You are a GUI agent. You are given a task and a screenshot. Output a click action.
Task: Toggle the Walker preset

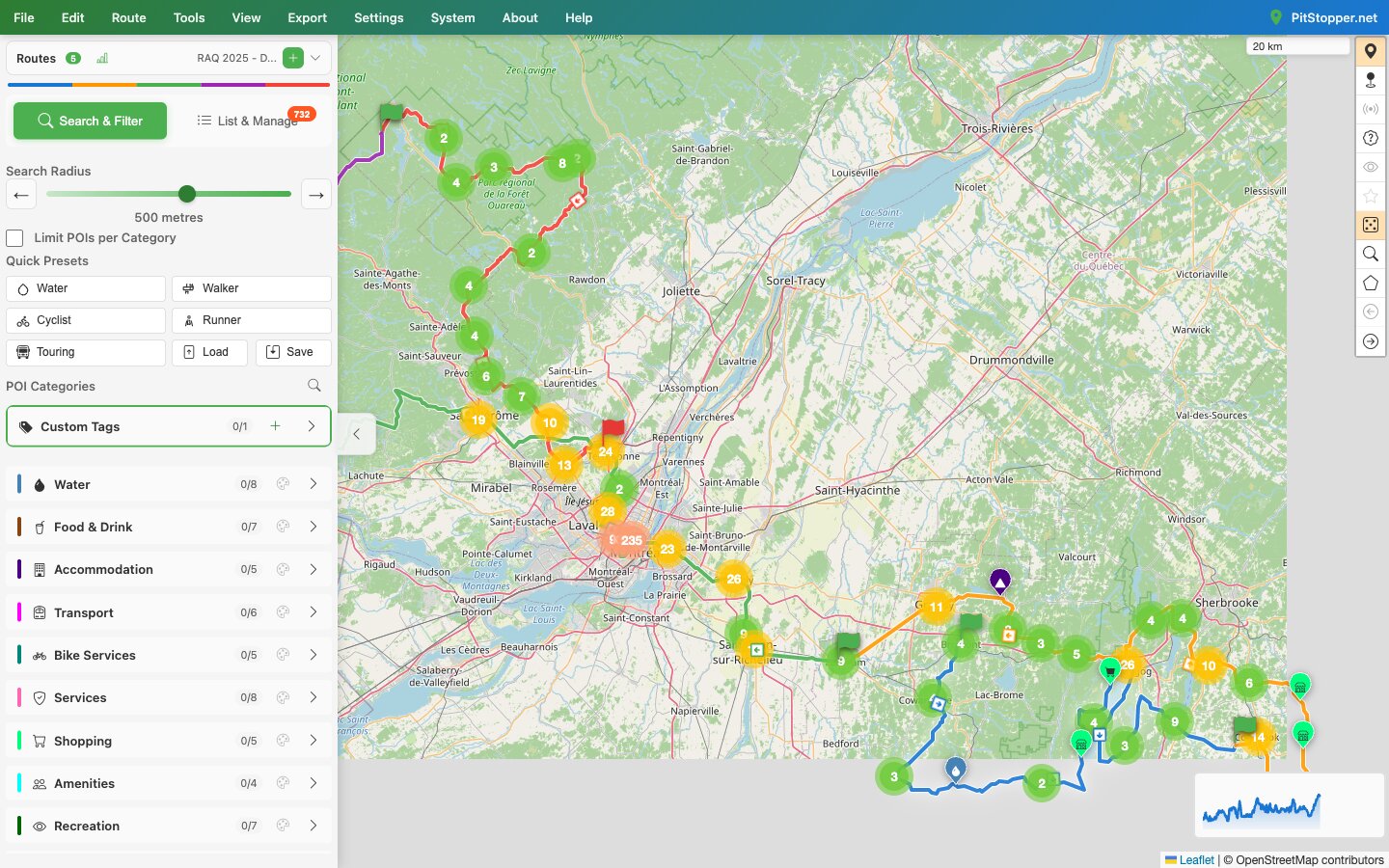tap(252, 288)
